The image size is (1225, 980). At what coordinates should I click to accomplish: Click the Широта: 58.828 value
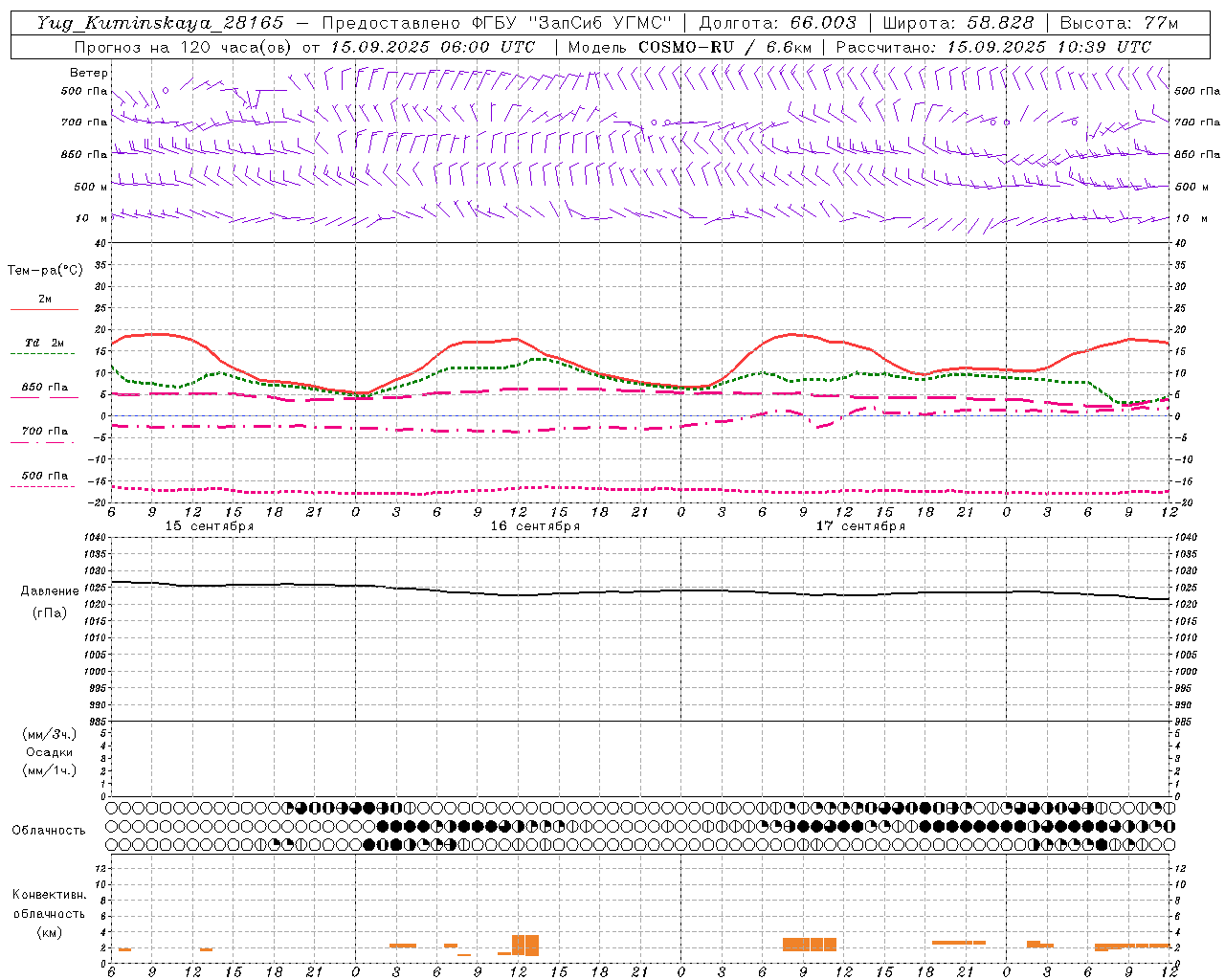click(958, 23)
